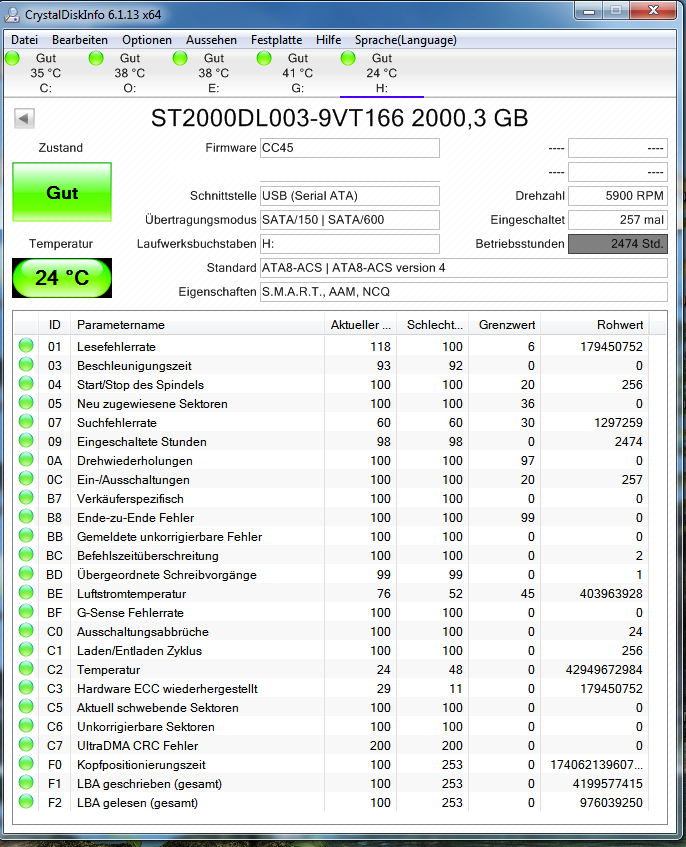Viewport: 686px width, 847px height.
Task: Open the Aussehen menu
Action: [211, 40]
